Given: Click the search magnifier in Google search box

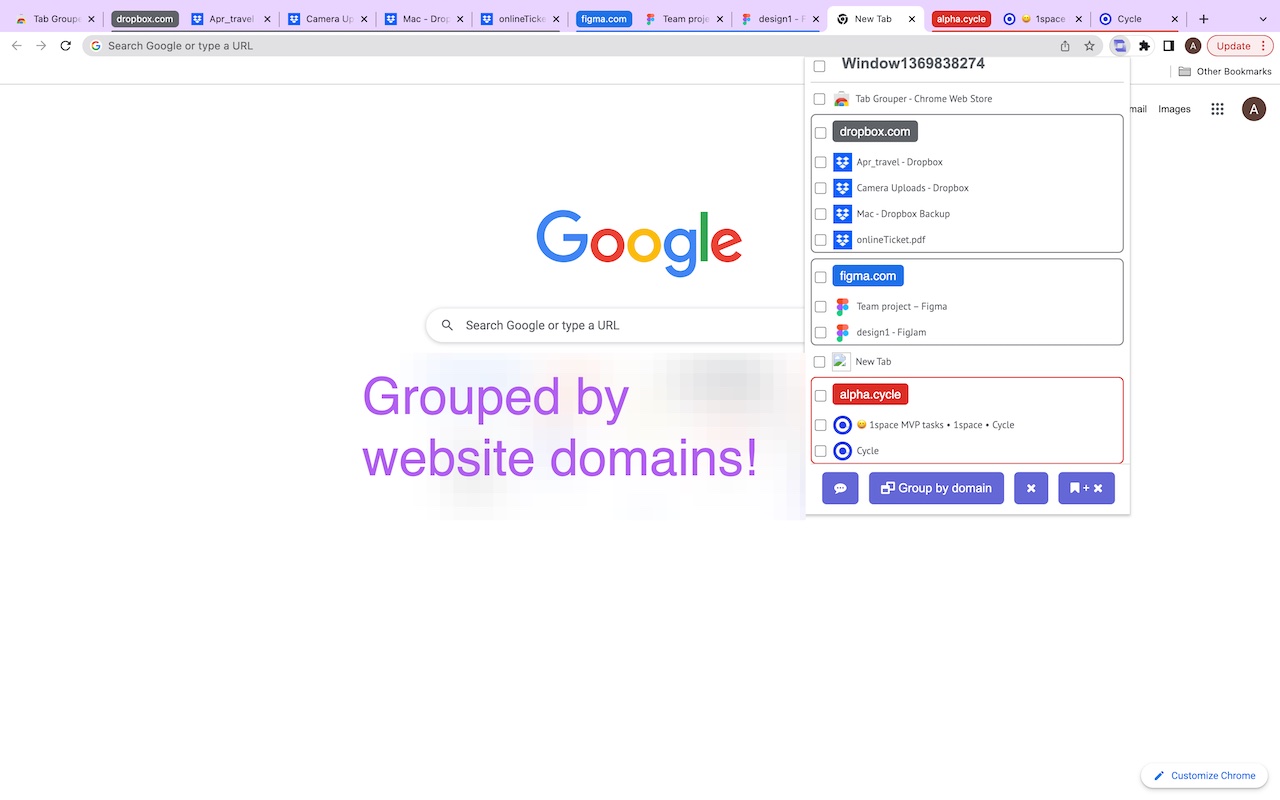Looking at the screenshot, I should pos(447,325).
